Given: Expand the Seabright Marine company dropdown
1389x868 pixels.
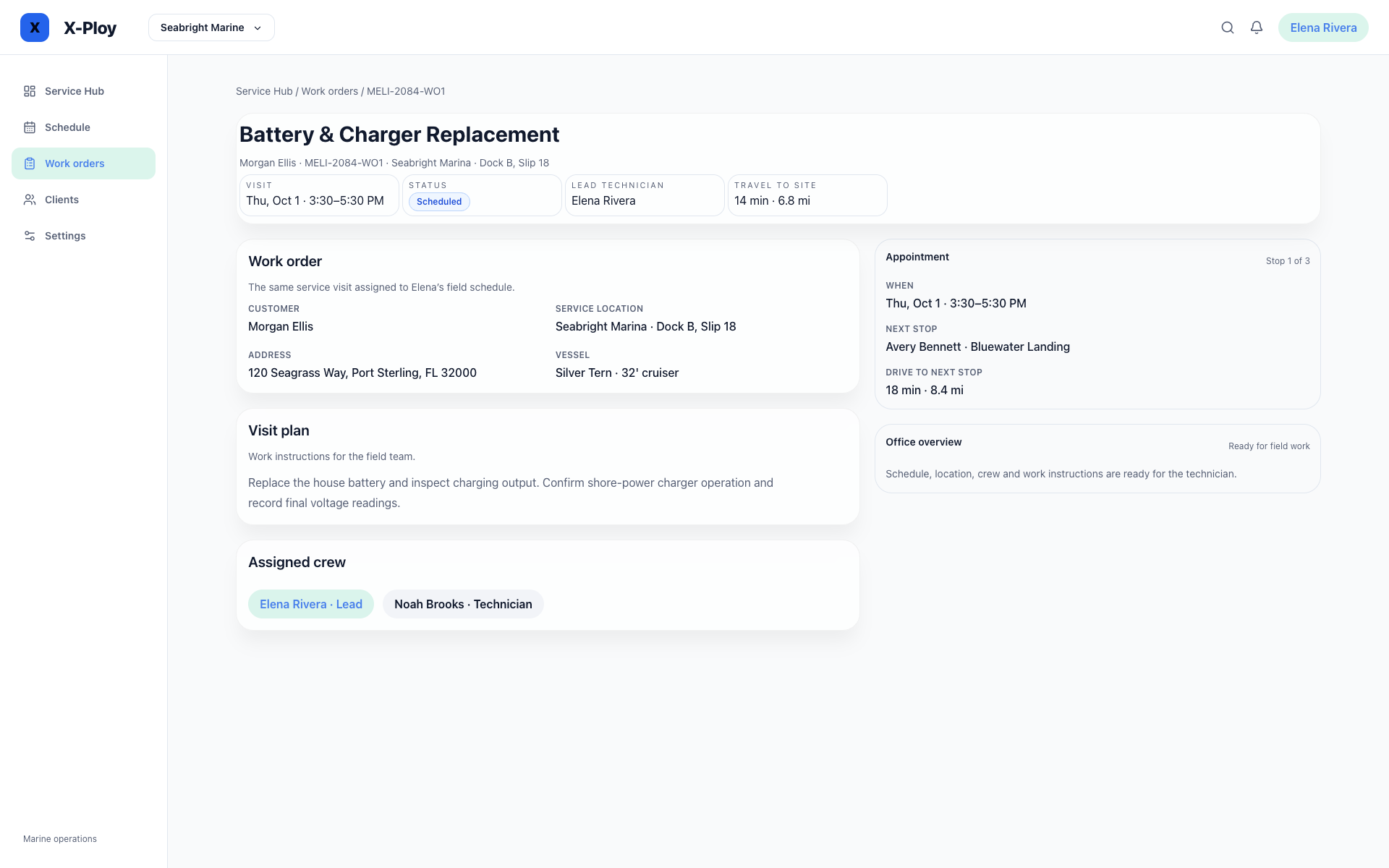Looking at the screenshot, I should coord(211,27).
